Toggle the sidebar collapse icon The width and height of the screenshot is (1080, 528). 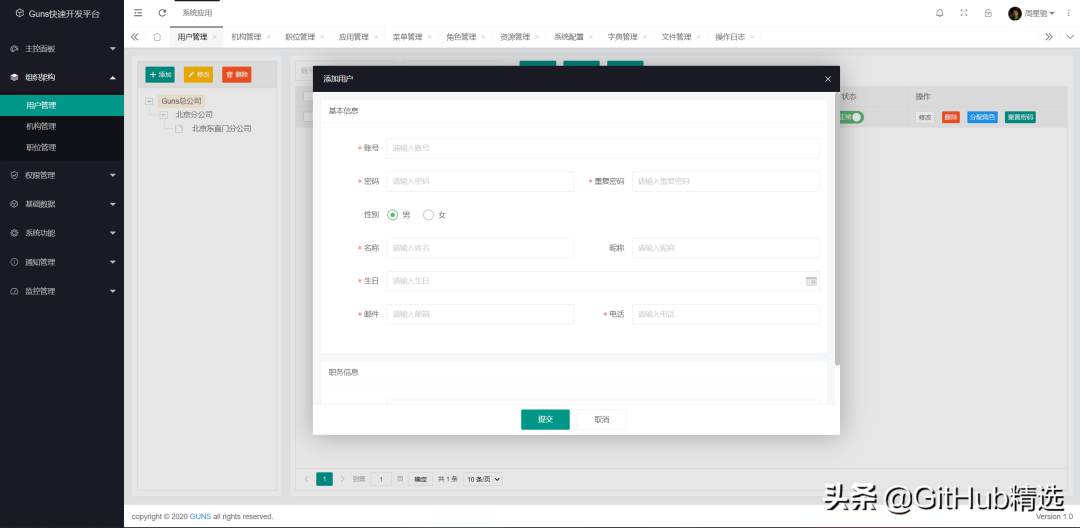138,13
